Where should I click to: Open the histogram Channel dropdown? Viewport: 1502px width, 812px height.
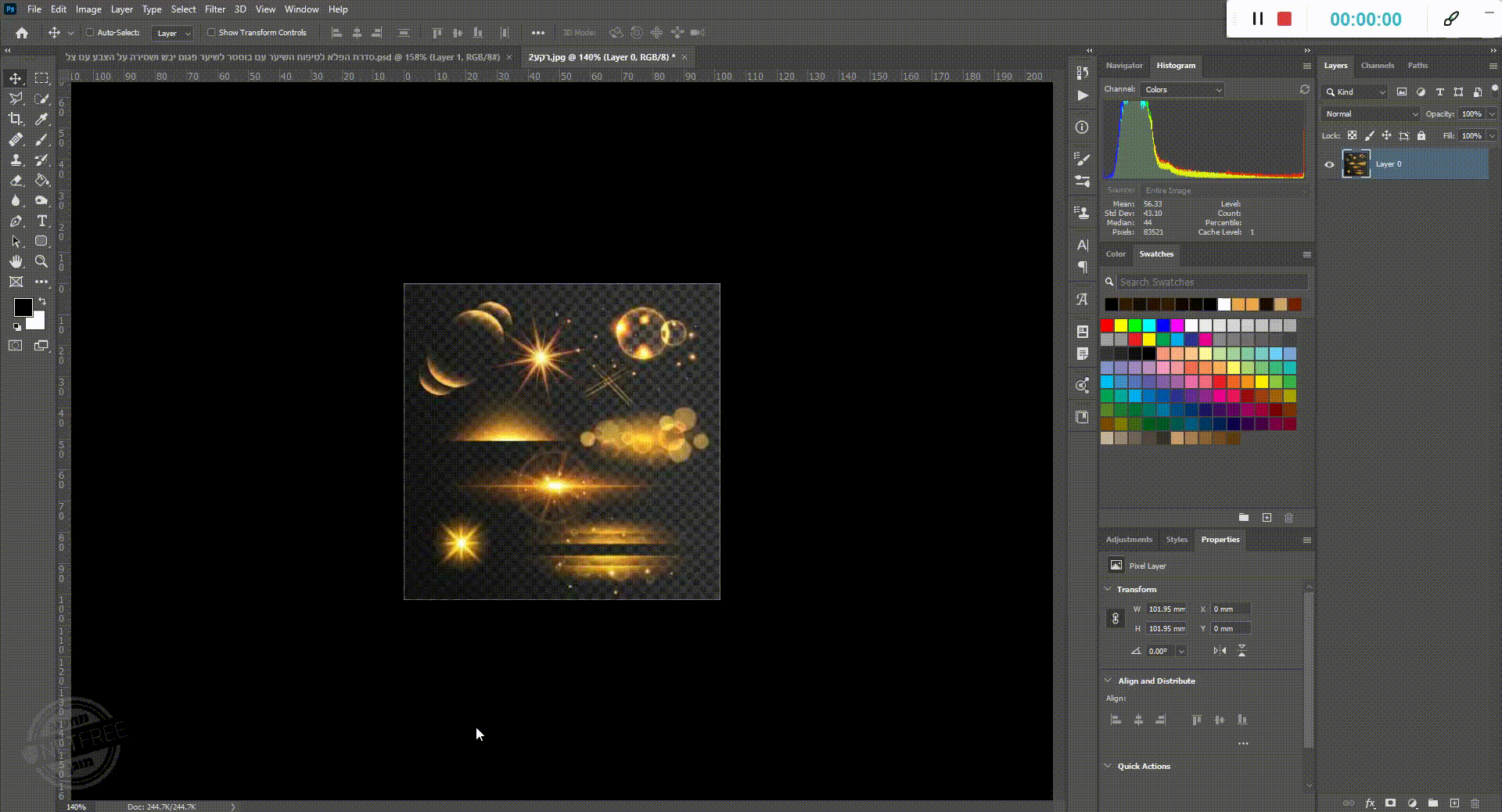[x=1182, y=90]
